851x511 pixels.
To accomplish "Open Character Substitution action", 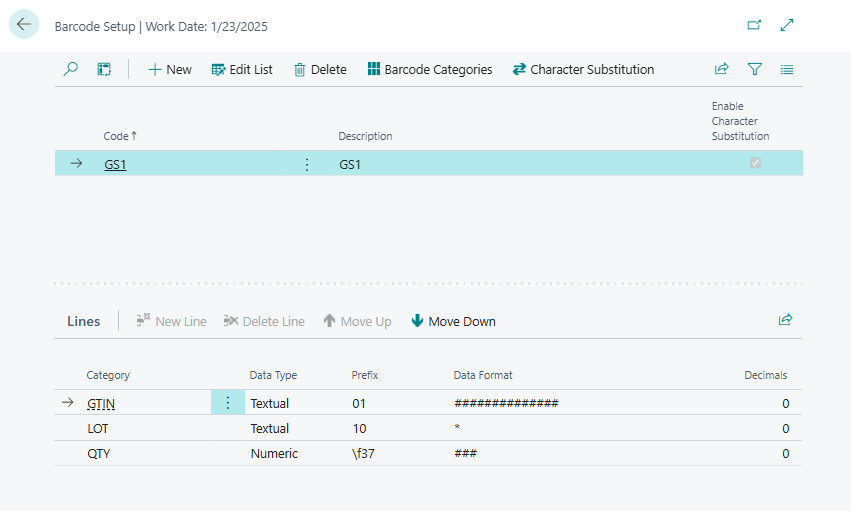I will [582, 69].
